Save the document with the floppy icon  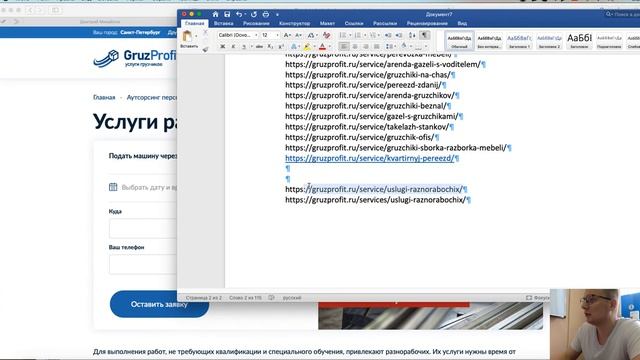click(227, 14)
